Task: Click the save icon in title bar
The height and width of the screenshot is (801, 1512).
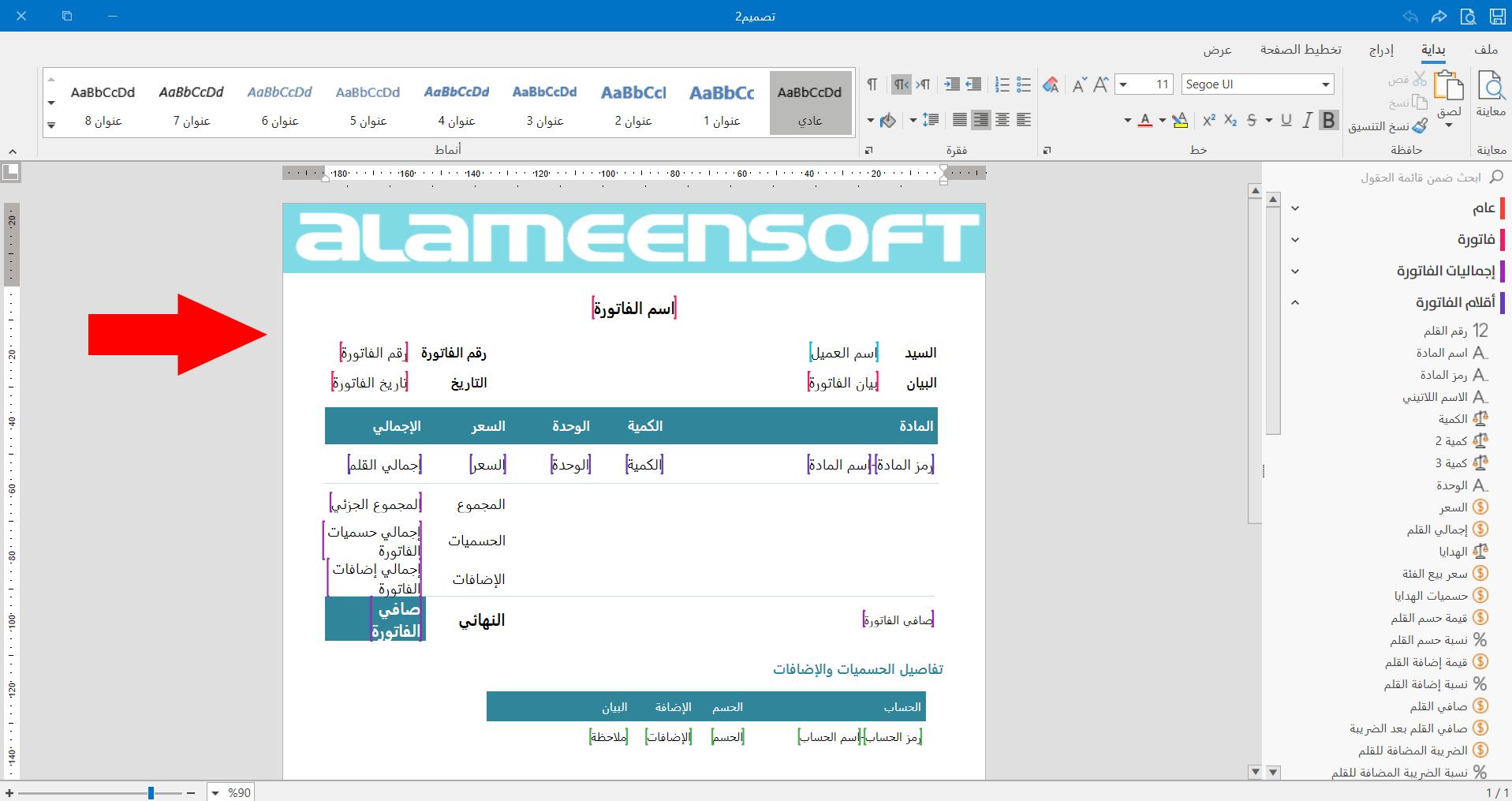Action: click(1497, 16)
